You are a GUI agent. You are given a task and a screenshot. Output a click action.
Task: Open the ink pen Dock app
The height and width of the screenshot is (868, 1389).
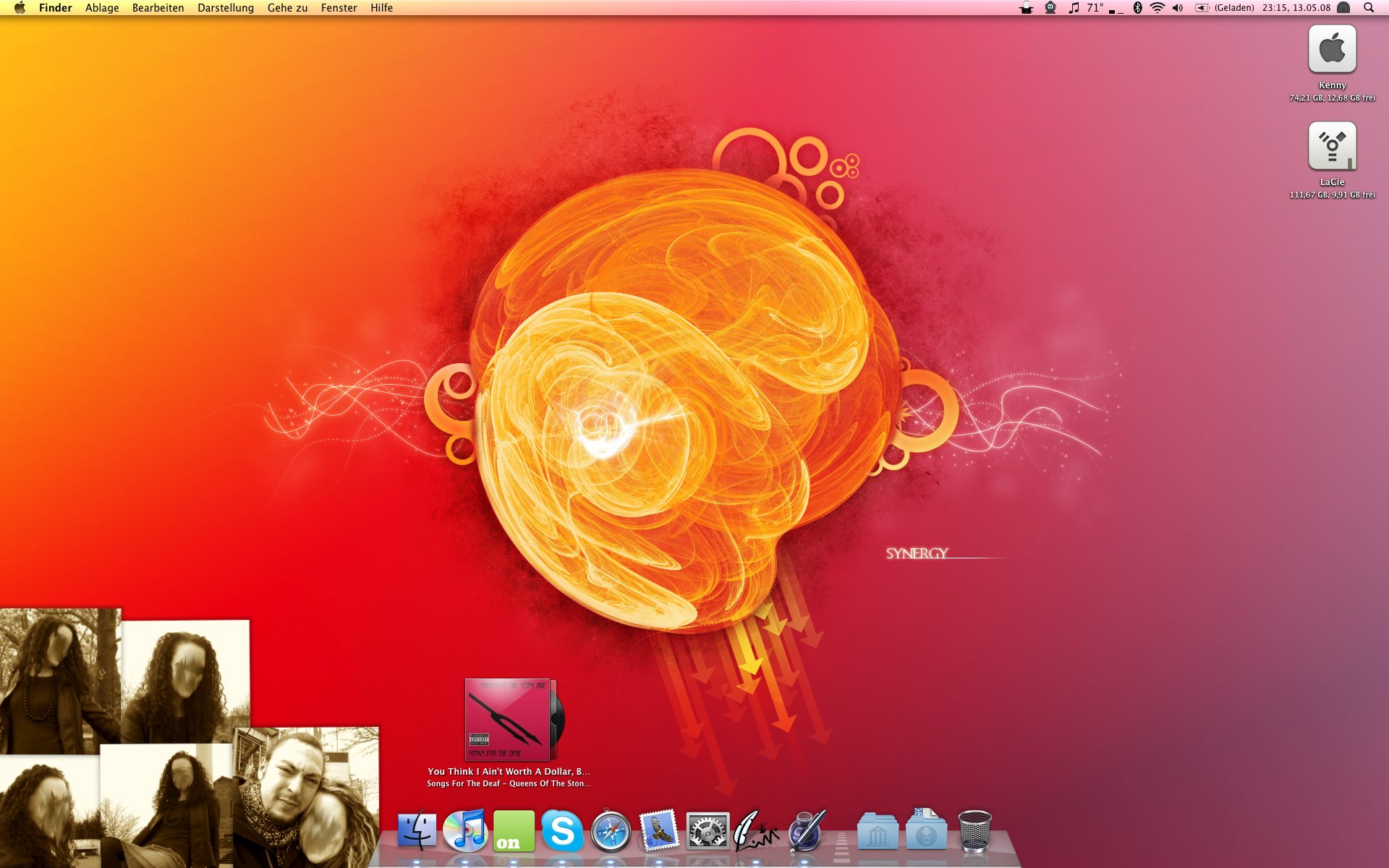[805, 830]
